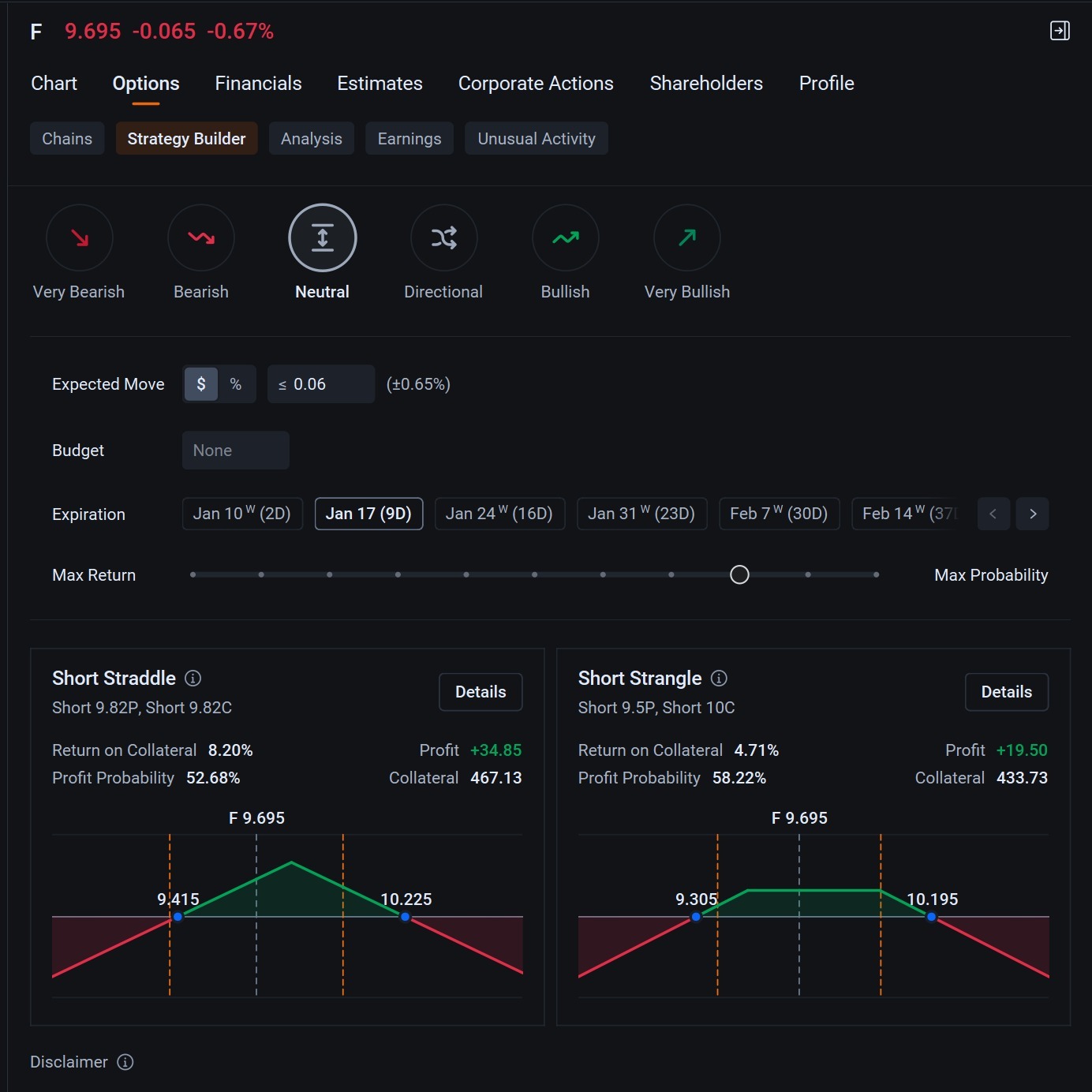Choose the Jan 24 (16D) expiration
The height and width of the screenshot is (1092, 1092).
pos(499,514)
